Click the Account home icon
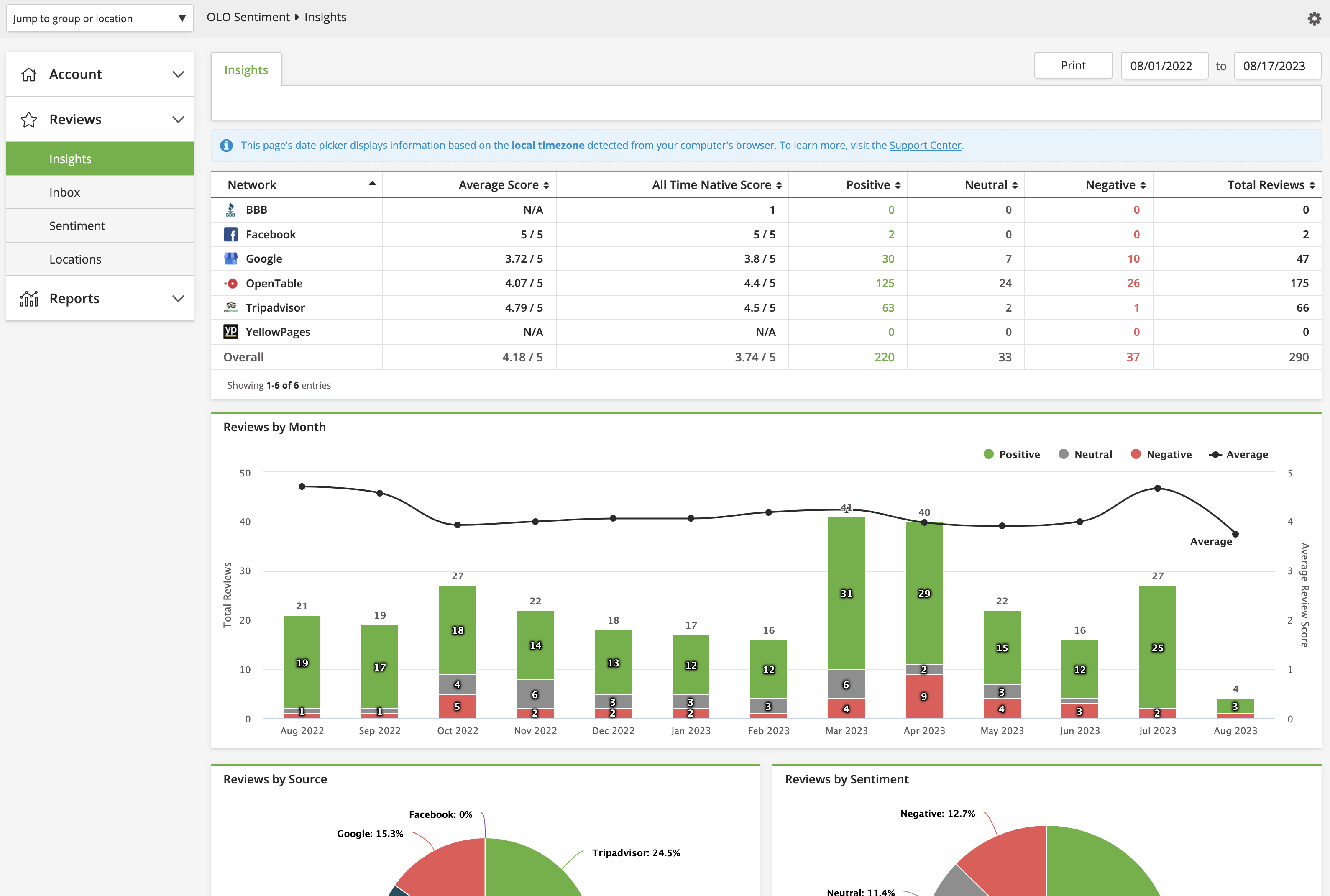 pos(28,74)
